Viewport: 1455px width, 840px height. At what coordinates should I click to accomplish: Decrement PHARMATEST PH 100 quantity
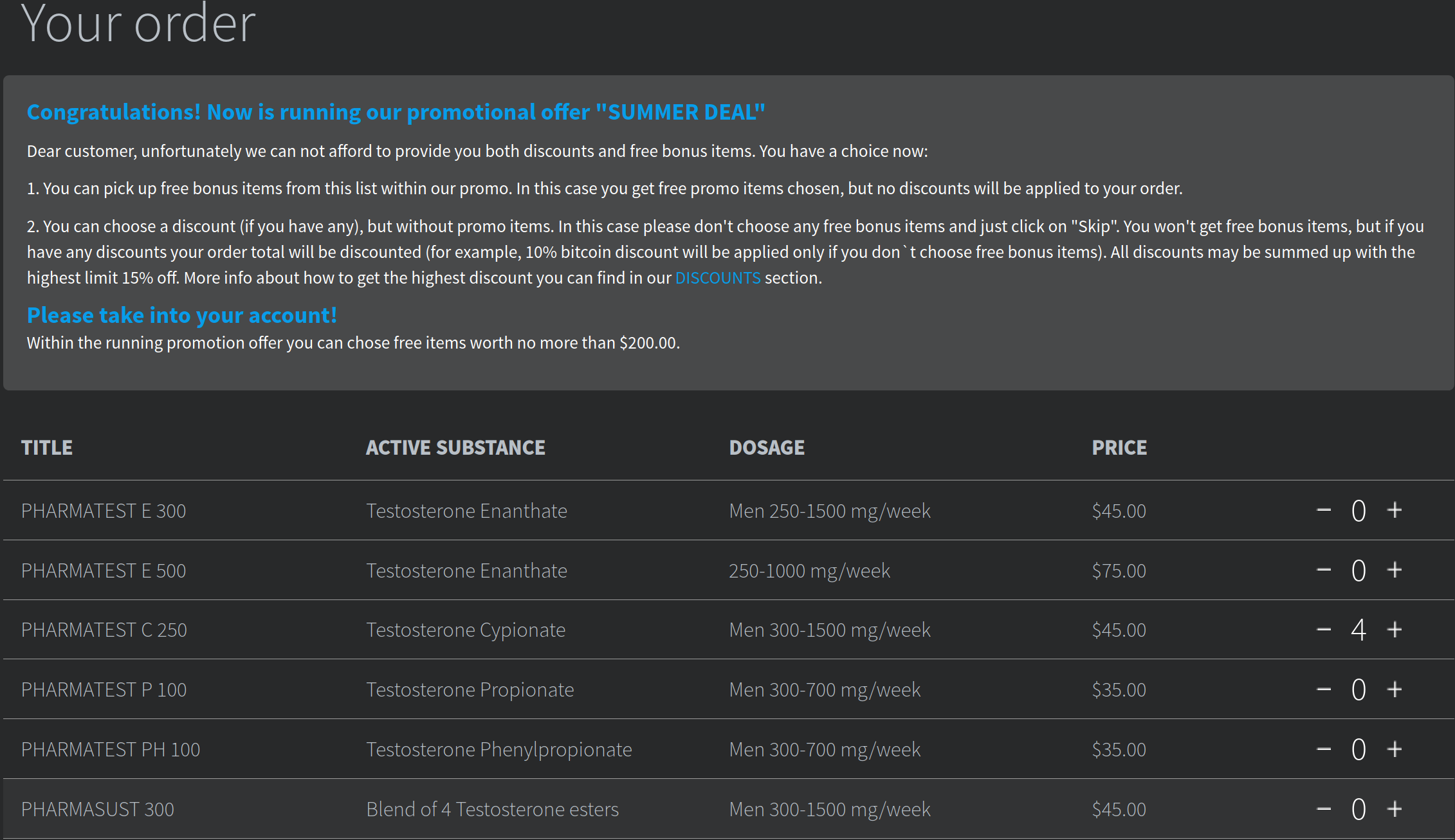click(1324, 749)
